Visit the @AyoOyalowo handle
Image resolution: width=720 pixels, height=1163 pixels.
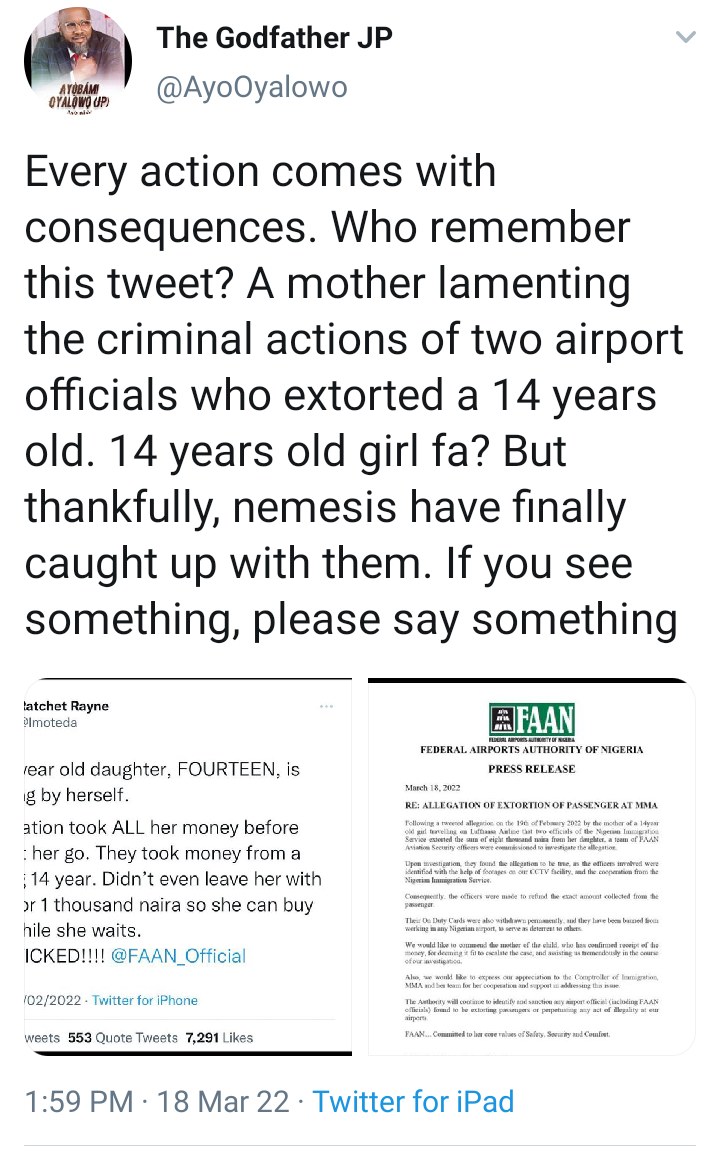252,88
